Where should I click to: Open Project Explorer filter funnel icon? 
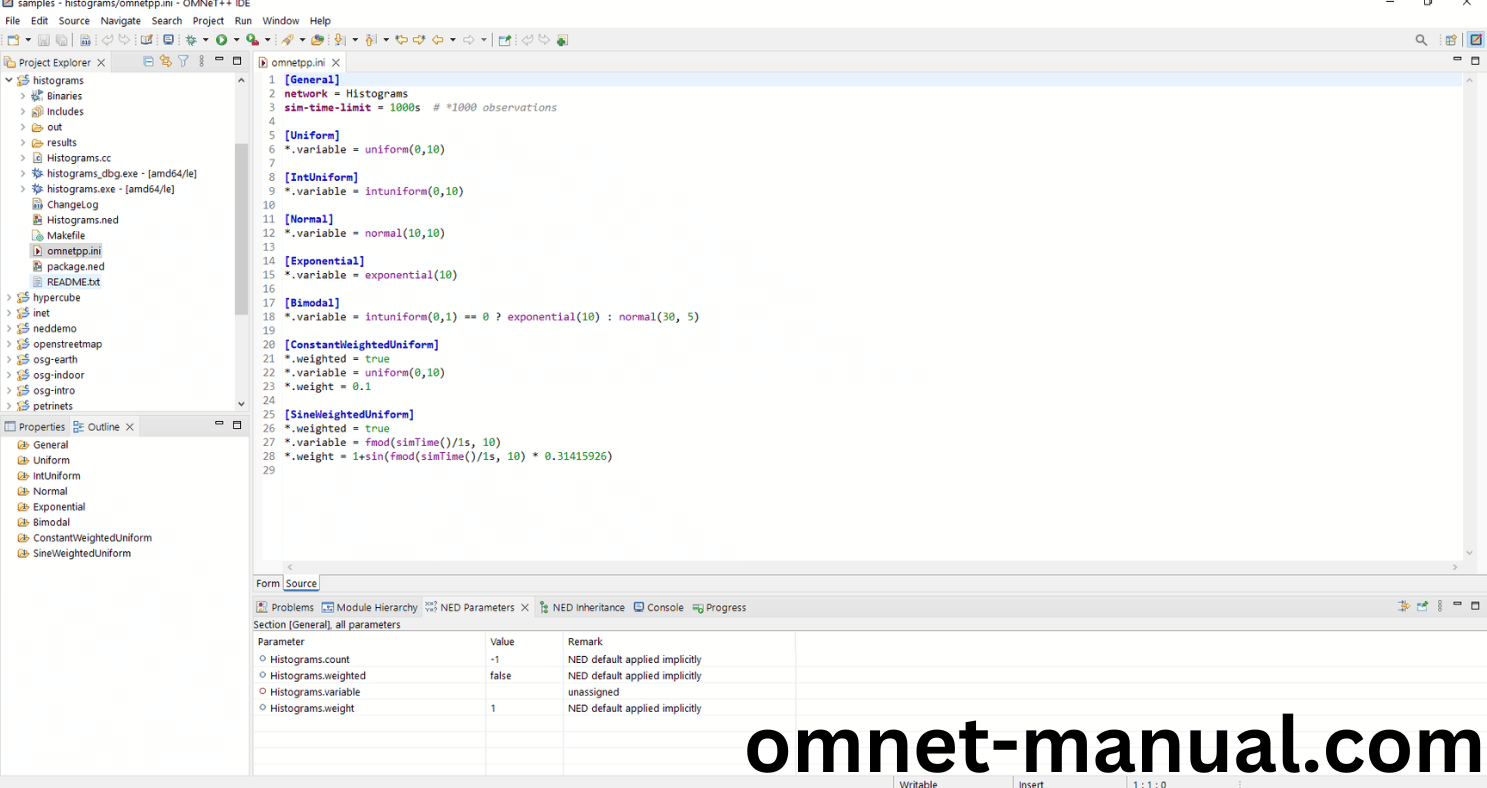coord(183,62)
